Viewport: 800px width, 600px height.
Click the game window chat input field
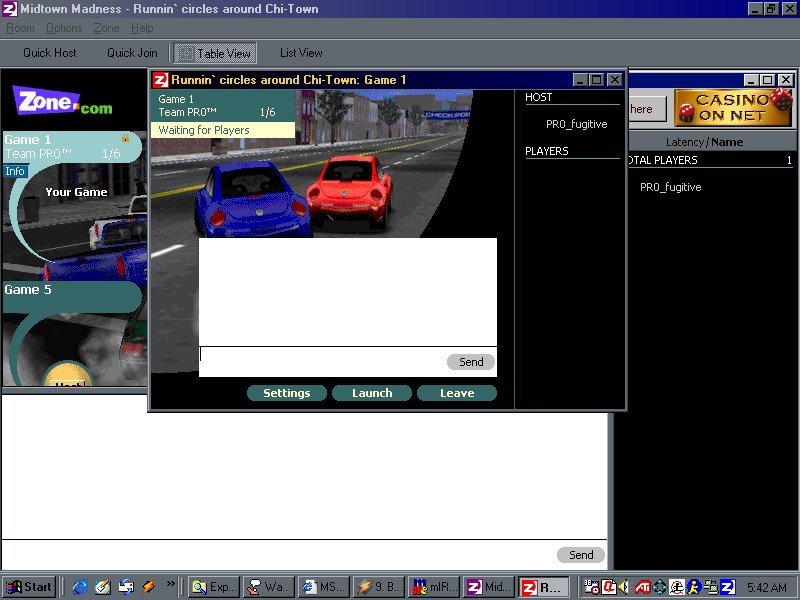tap(322, 362)
